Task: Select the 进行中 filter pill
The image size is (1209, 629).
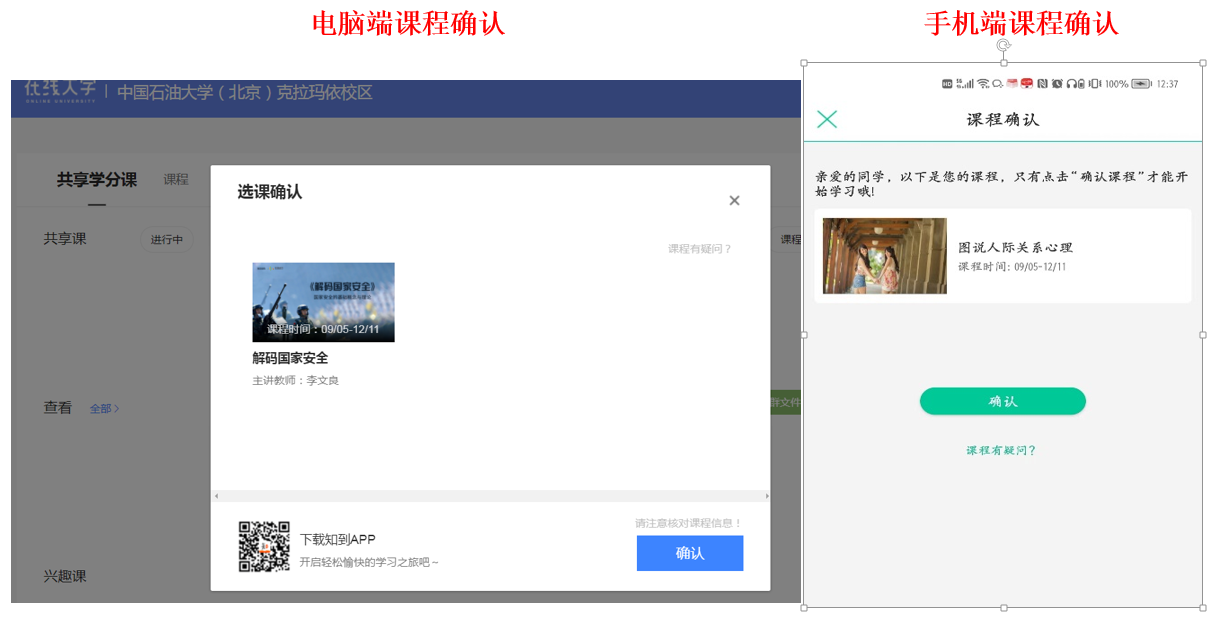Action: pos(166,240)
